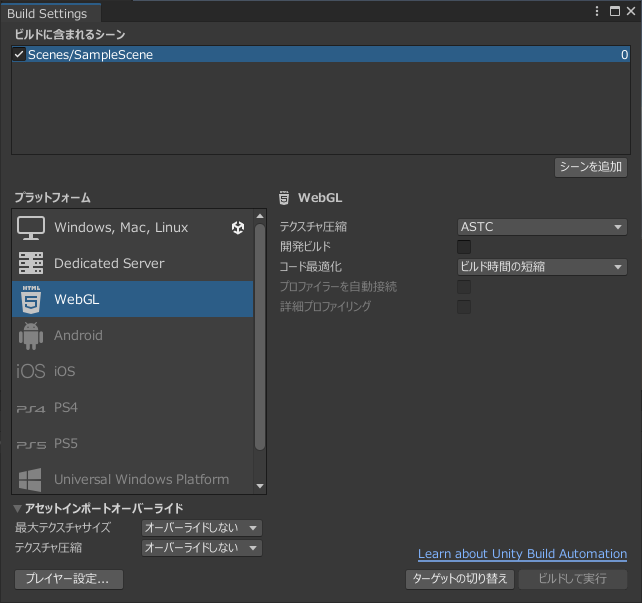The height and width of the screenshot is (603, 642).
Task: Select the Scenes/SampleScene row text
Action: coord(90,54)
